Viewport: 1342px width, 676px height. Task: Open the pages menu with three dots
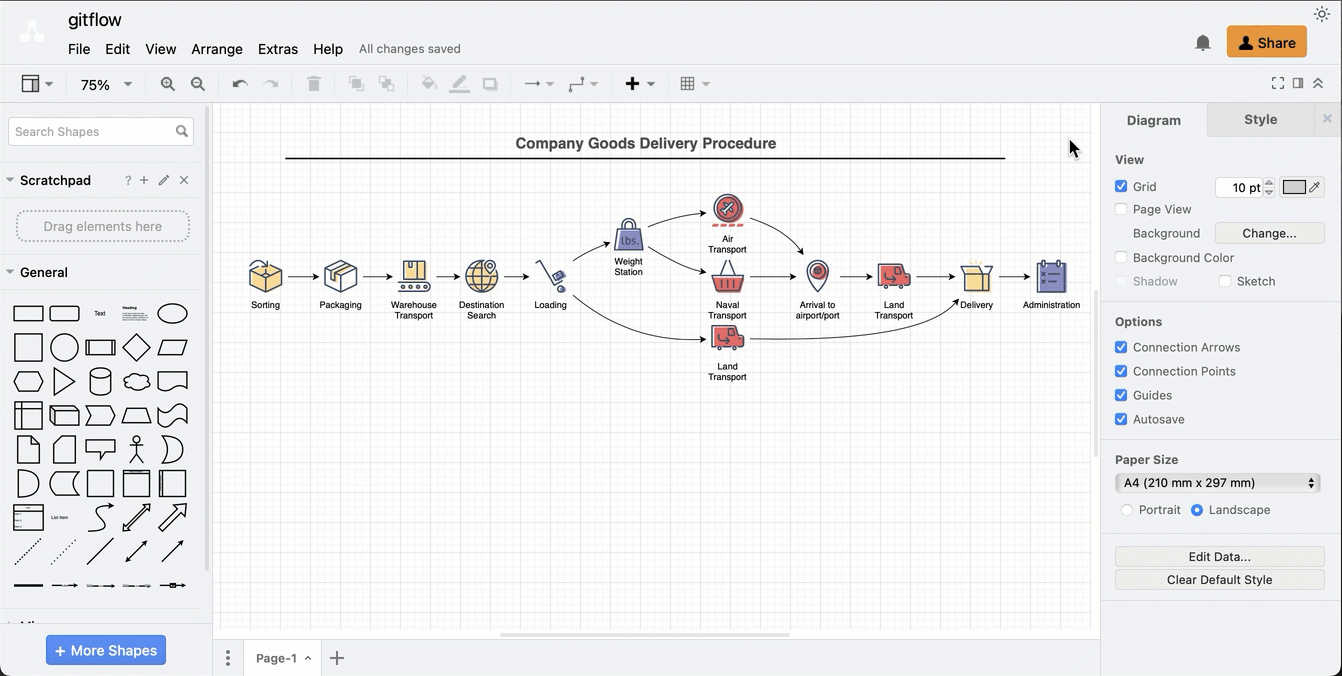coord(228,658)
